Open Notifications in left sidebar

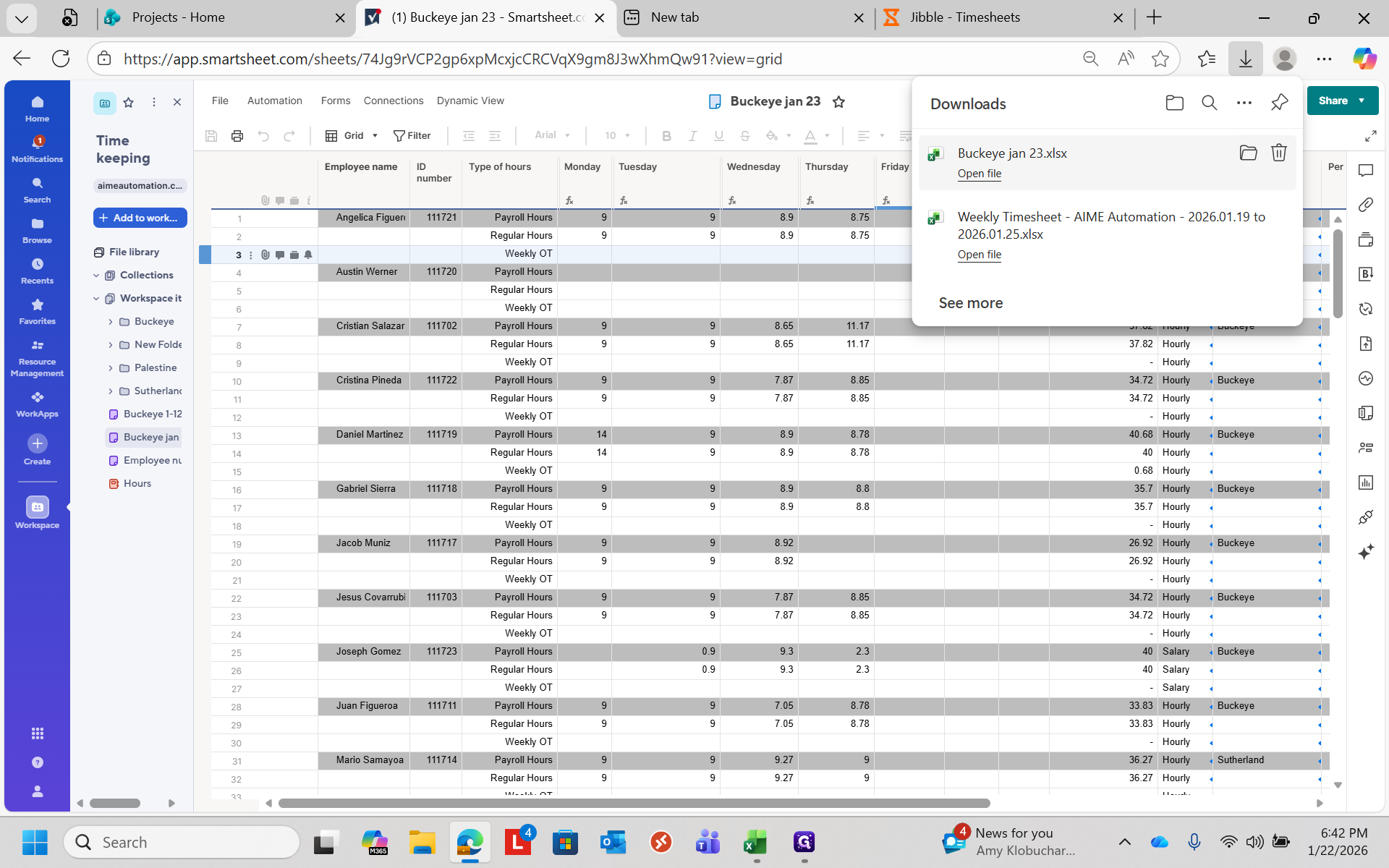click(37, 149)
